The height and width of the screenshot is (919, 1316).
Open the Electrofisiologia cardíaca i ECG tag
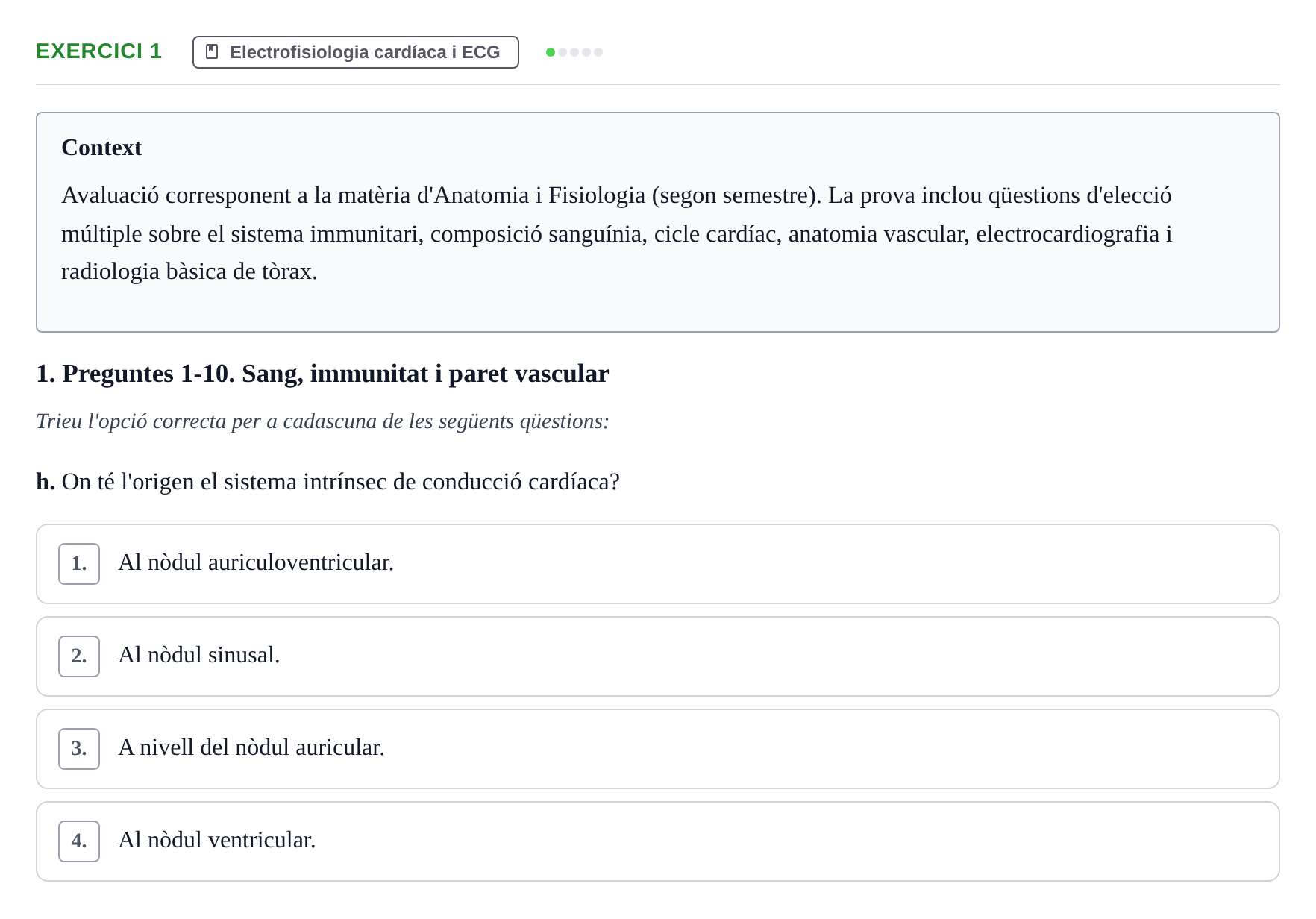(x=356, y=52)
